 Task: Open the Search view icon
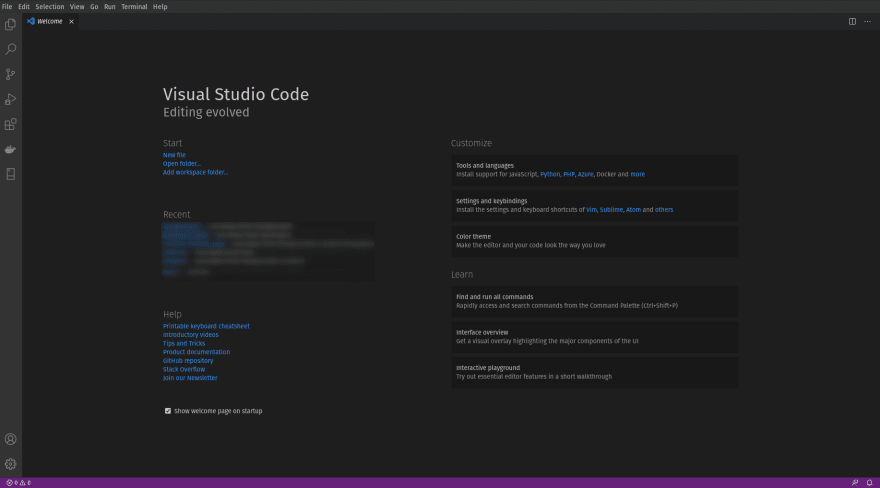point(11,49)
